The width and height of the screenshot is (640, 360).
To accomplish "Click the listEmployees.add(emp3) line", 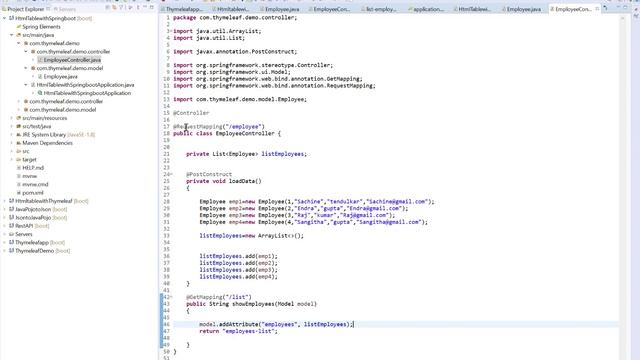I will tap(238, 270).
